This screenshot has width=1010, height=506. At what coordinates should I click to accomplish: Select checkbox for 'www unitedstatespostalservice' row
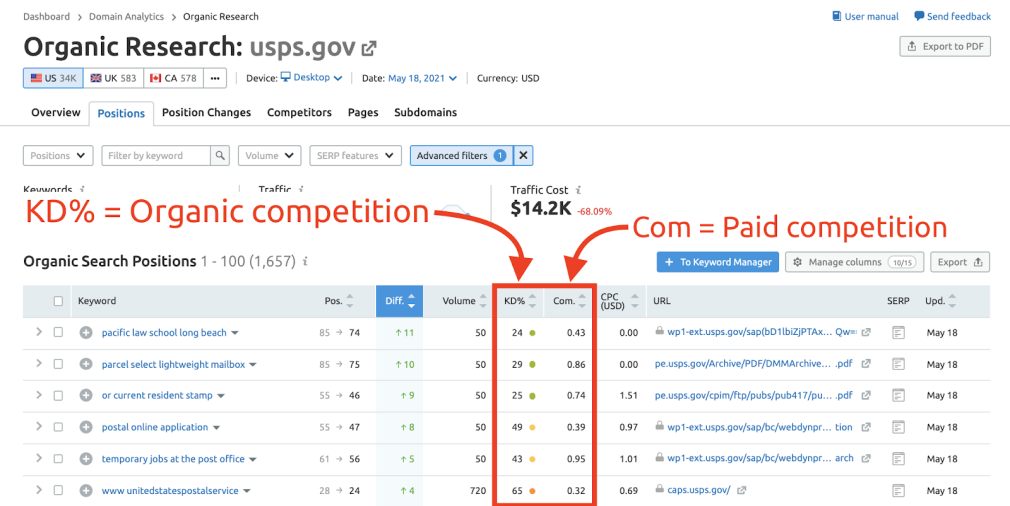pos(58,490)
